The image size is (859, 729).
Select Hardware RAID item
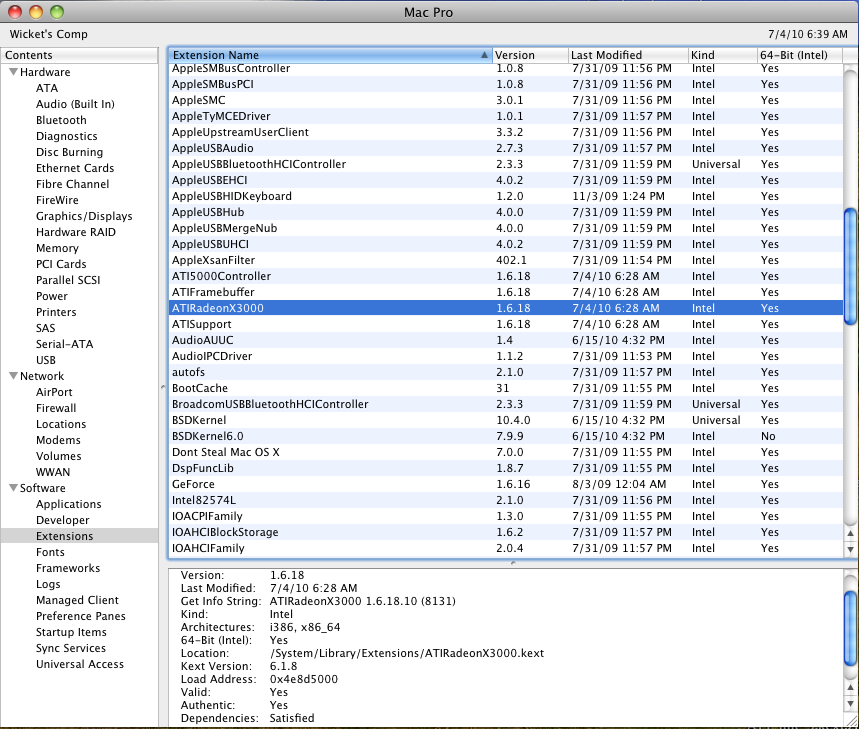pyautogui.click(x=76, y=232)
